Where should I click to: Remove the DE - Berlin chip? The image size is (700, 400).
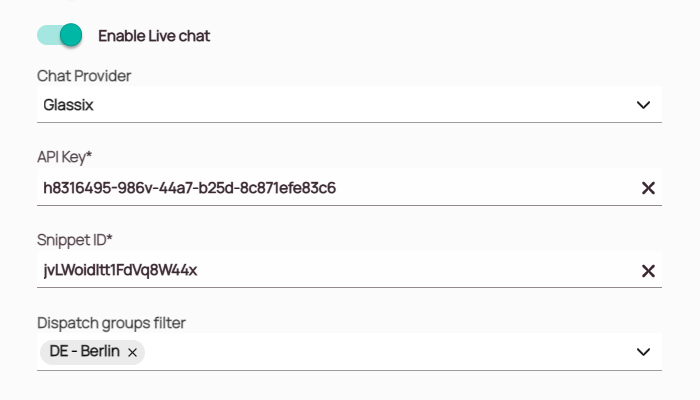(x=132, y=352)
